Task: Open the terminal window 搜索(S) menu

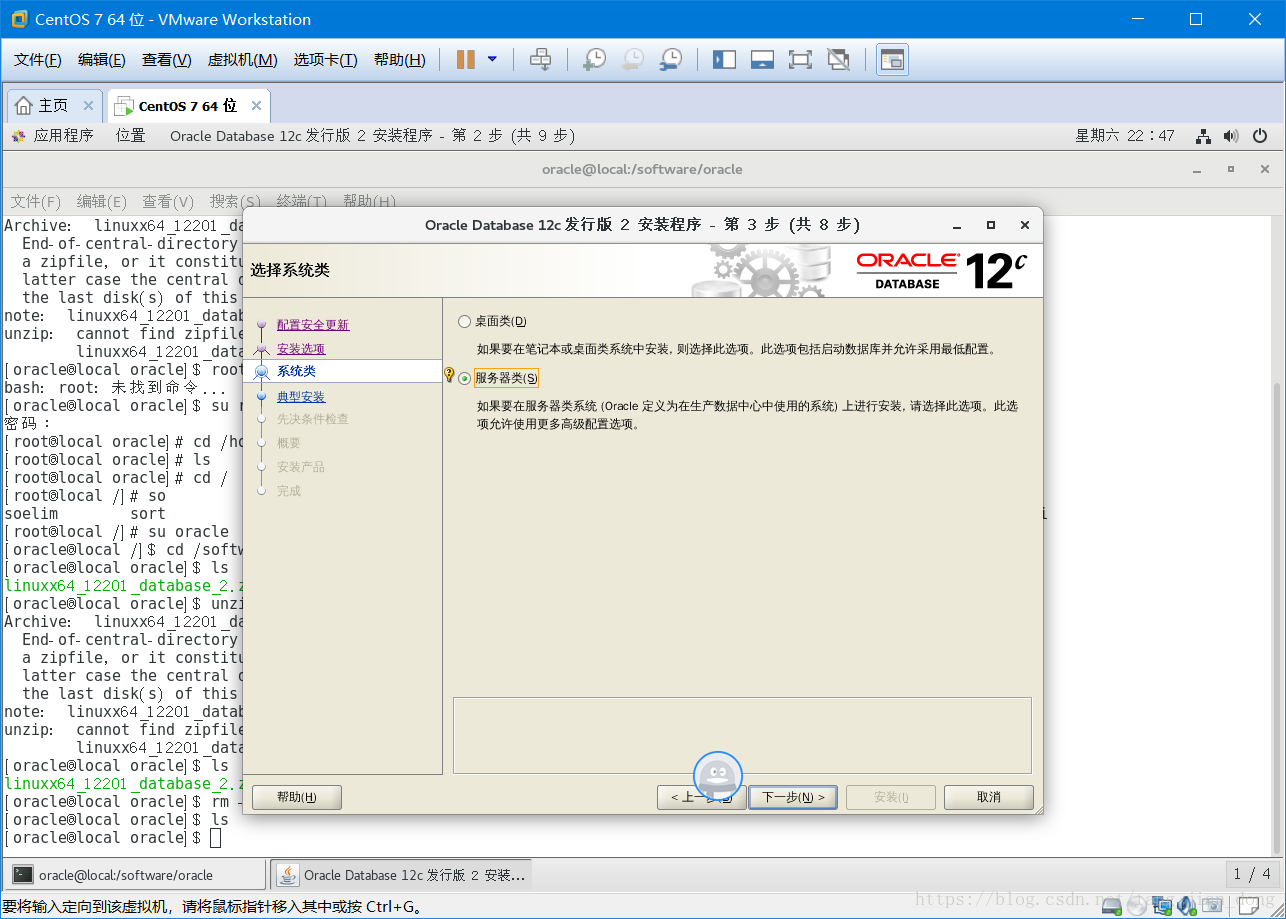Action: [x=235, y=201]
